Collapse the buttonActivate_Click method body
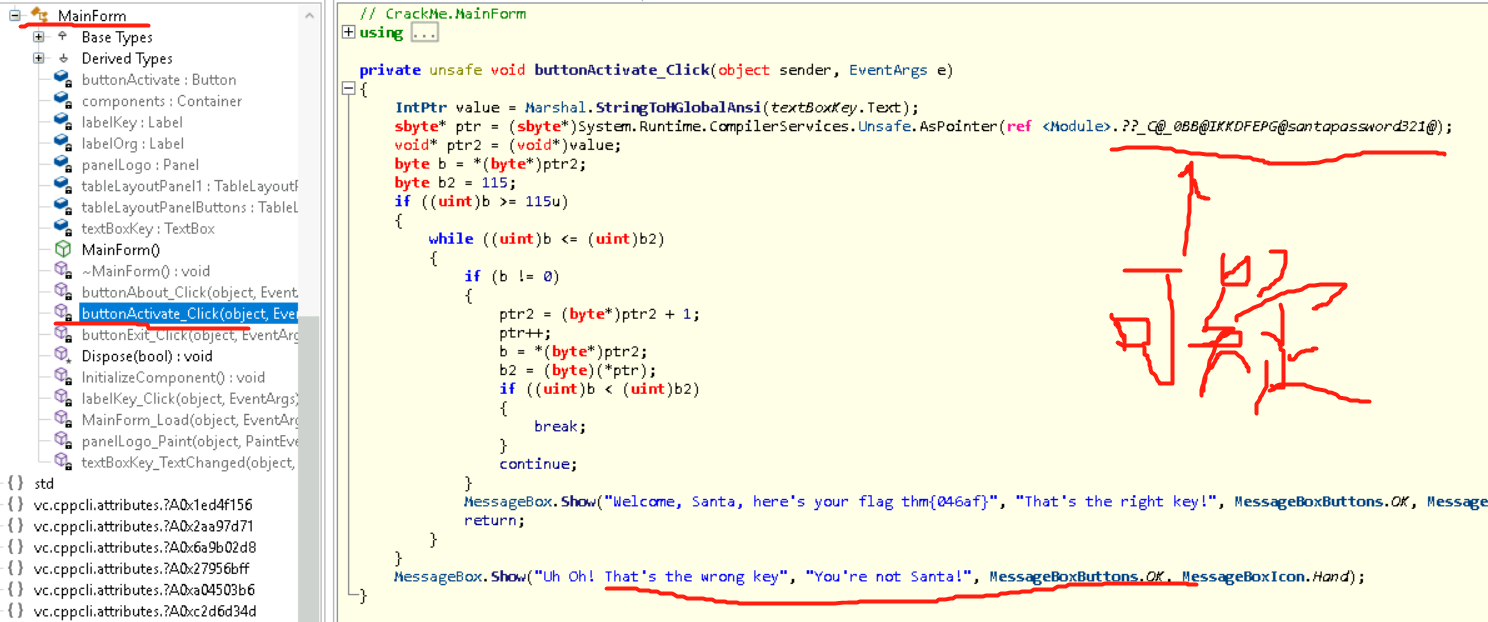This screenshot has height=622, width=1488. (x=348, y=88)
